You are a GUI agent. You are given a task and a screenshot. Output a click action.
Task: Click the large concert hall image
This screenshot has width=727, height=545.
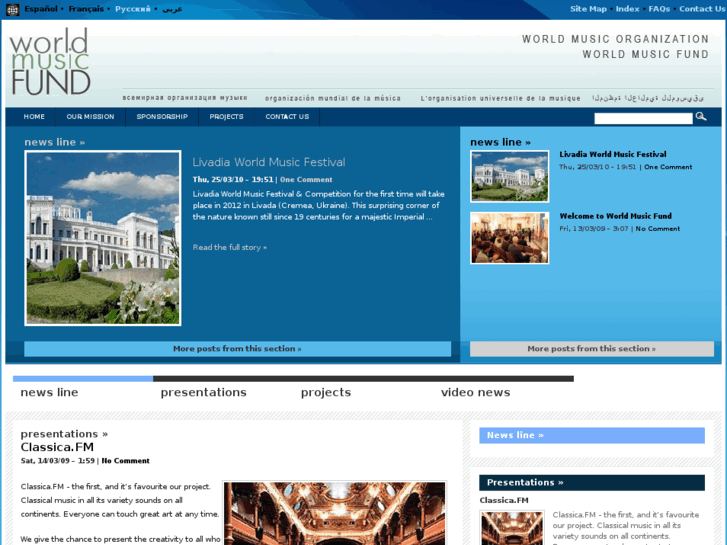[x=335, y=513]
